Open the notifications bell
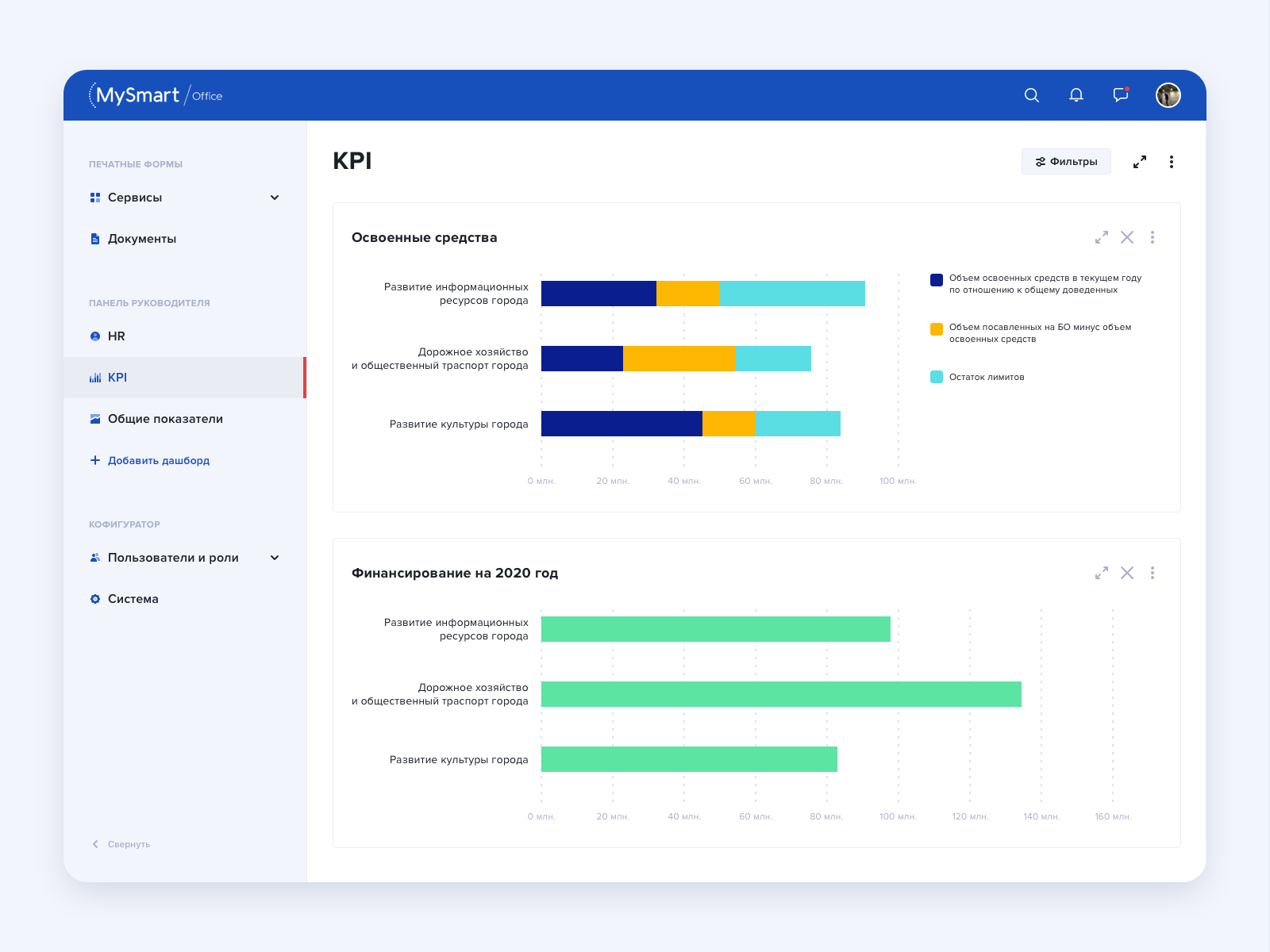The image size is (1270, 952). (1076, 95)
